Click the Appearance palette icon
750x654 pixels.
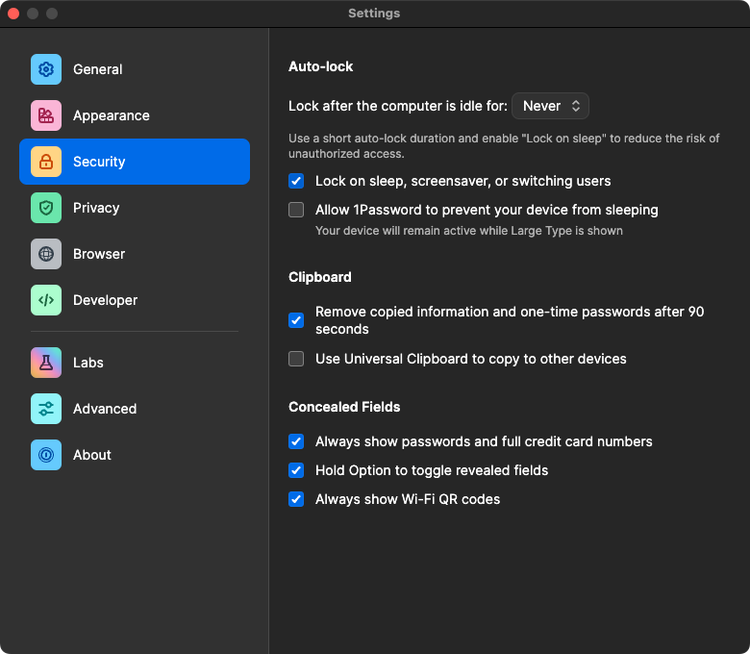[46, 116]
